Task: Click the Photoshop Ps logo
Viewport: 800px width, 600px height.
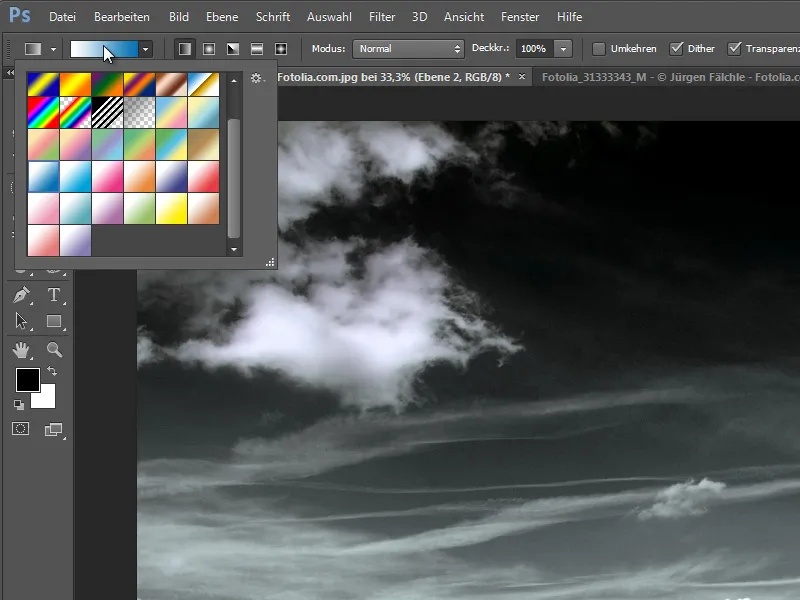Action: [x=20, y=15]
